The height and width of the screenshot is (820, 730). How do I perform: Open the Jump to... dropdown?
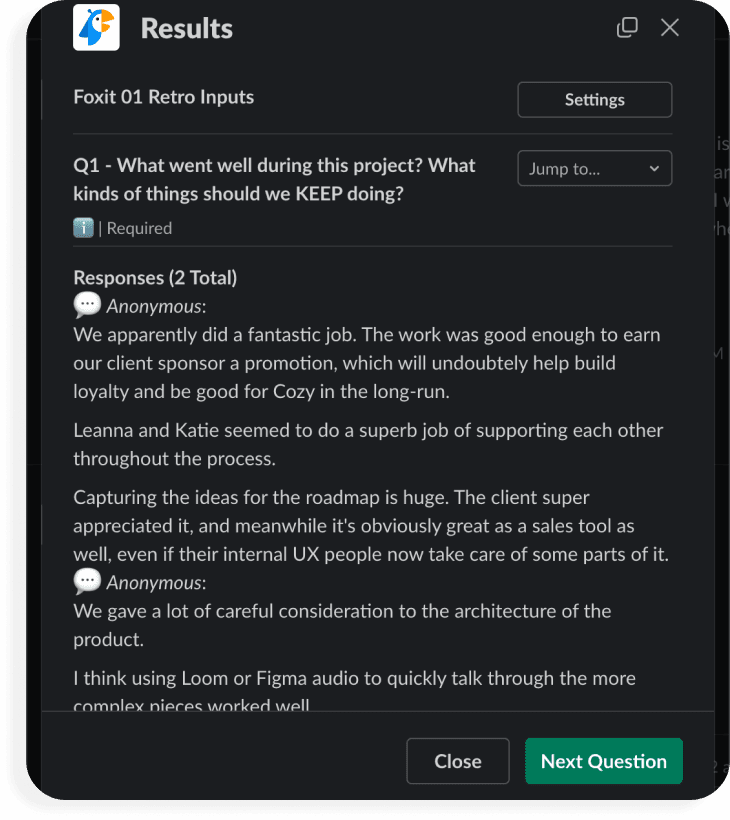594,168
